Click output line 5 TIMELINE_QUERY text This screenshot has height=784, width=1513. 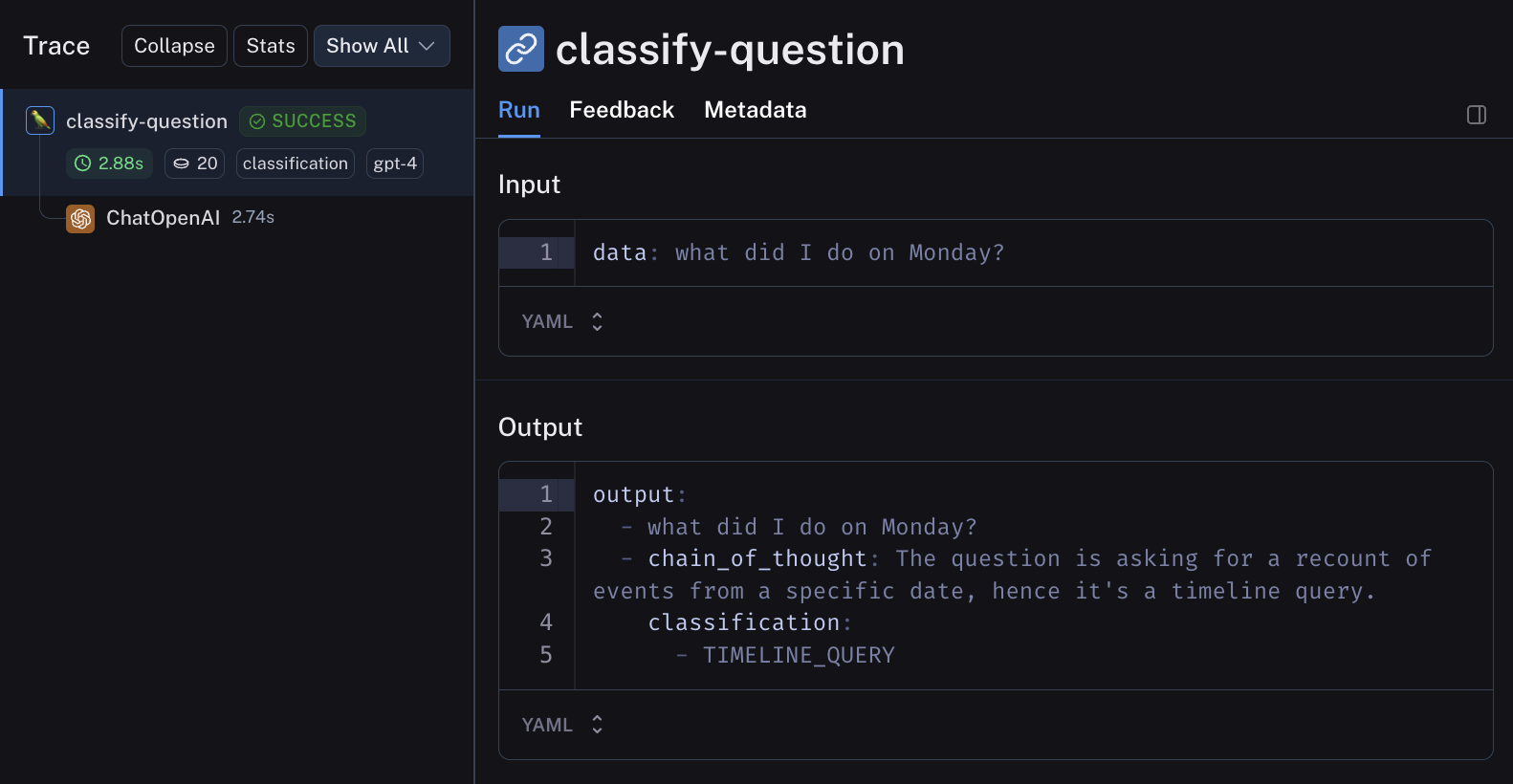(799, 655)
